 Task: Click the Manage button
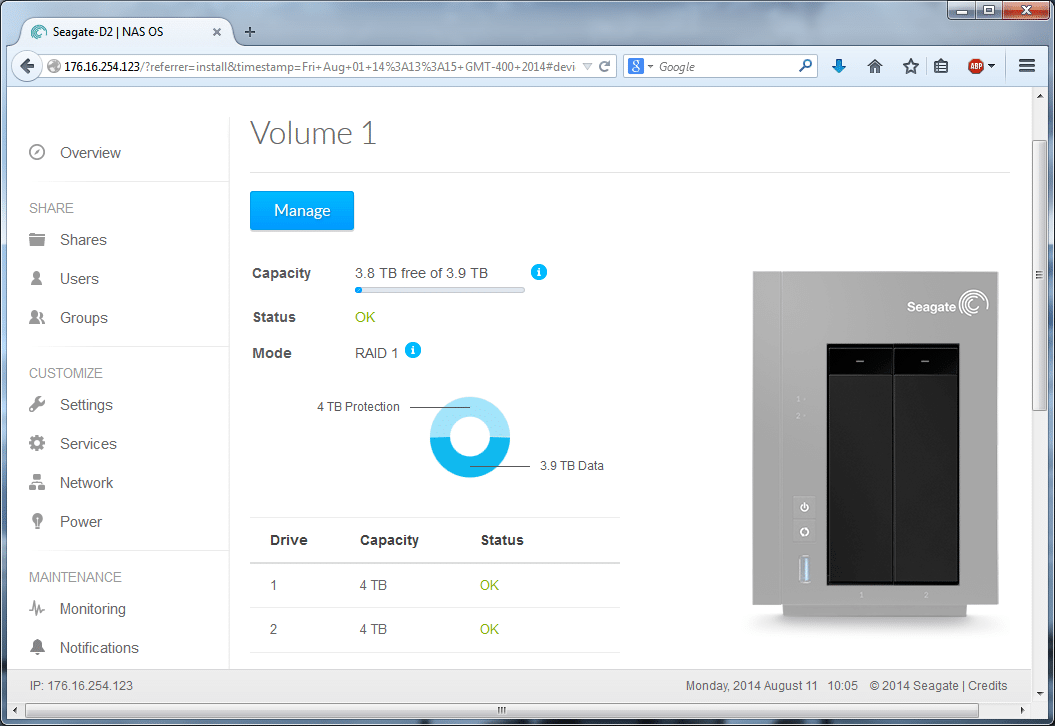(301, 210)
